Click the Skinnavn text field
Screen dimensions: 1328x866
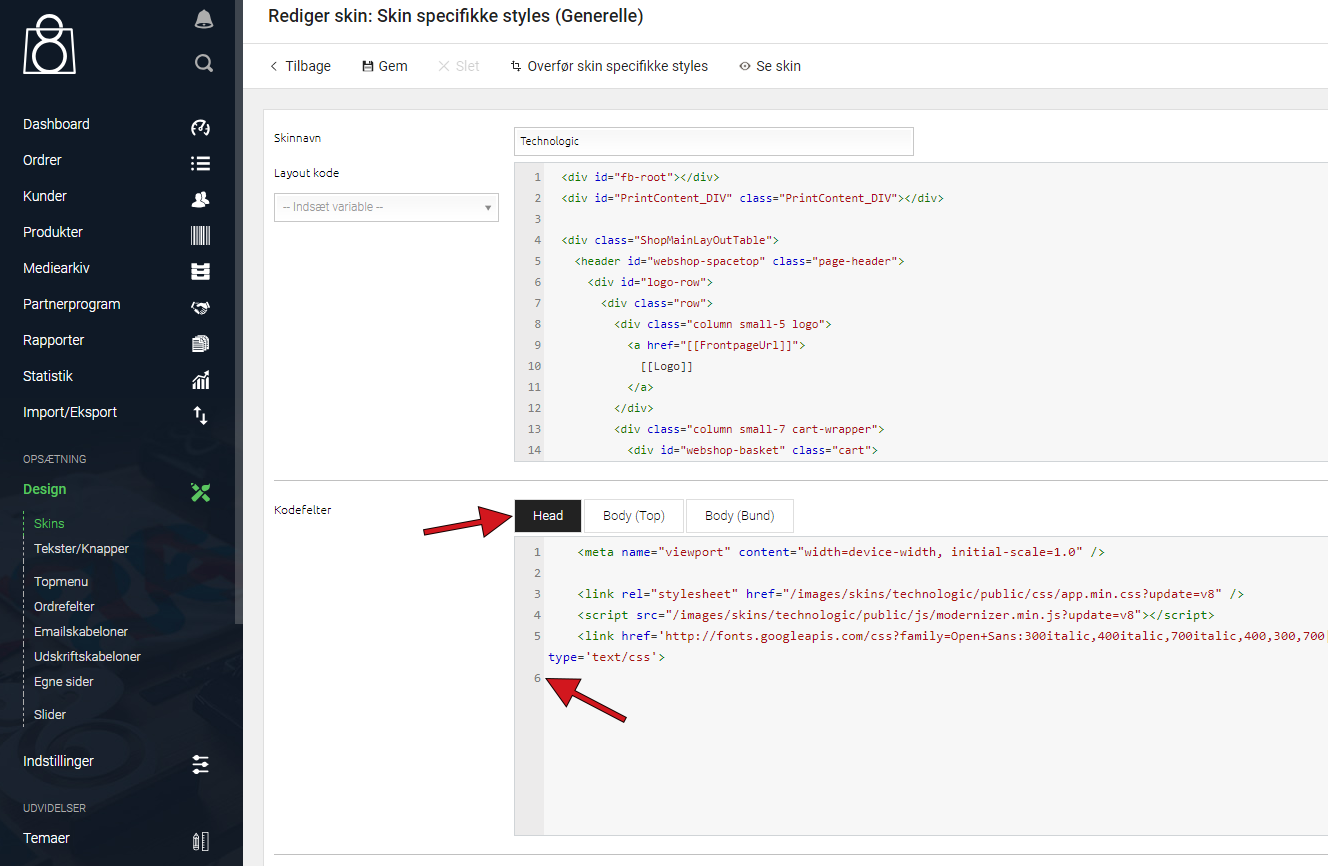coord(713,141)
